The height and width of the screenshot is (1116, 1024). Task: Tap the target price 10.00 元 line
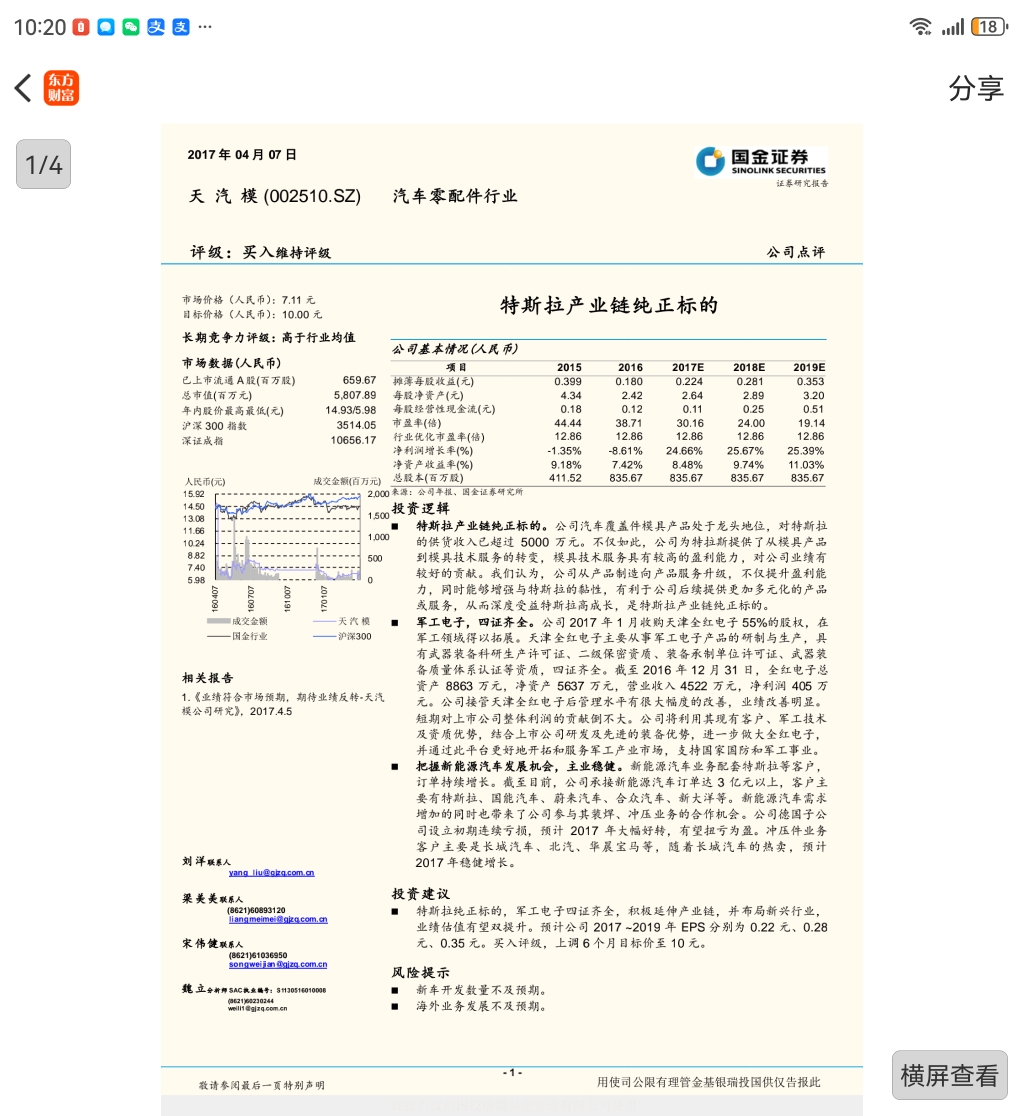click(x=252, y=314)
